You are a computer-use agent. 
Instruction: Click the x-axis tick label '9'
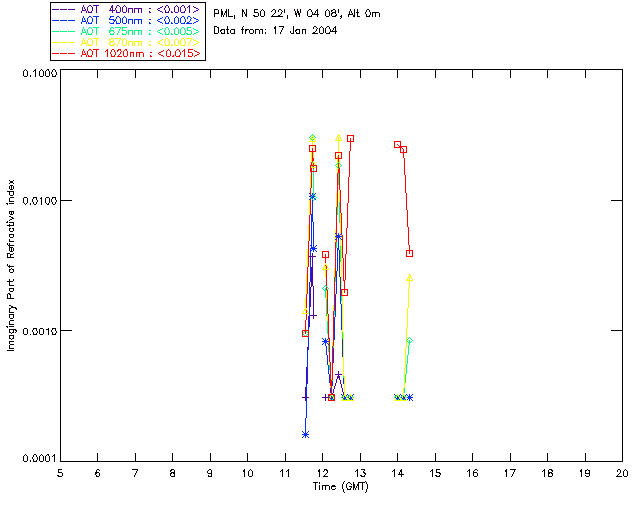(x=210, y=473)
